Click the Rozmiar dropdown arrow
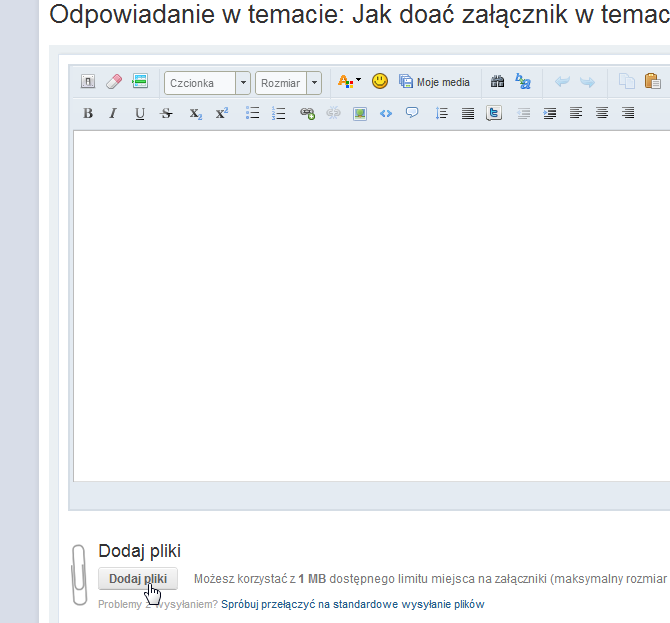The image size is (670, 623). coord(314,82)
